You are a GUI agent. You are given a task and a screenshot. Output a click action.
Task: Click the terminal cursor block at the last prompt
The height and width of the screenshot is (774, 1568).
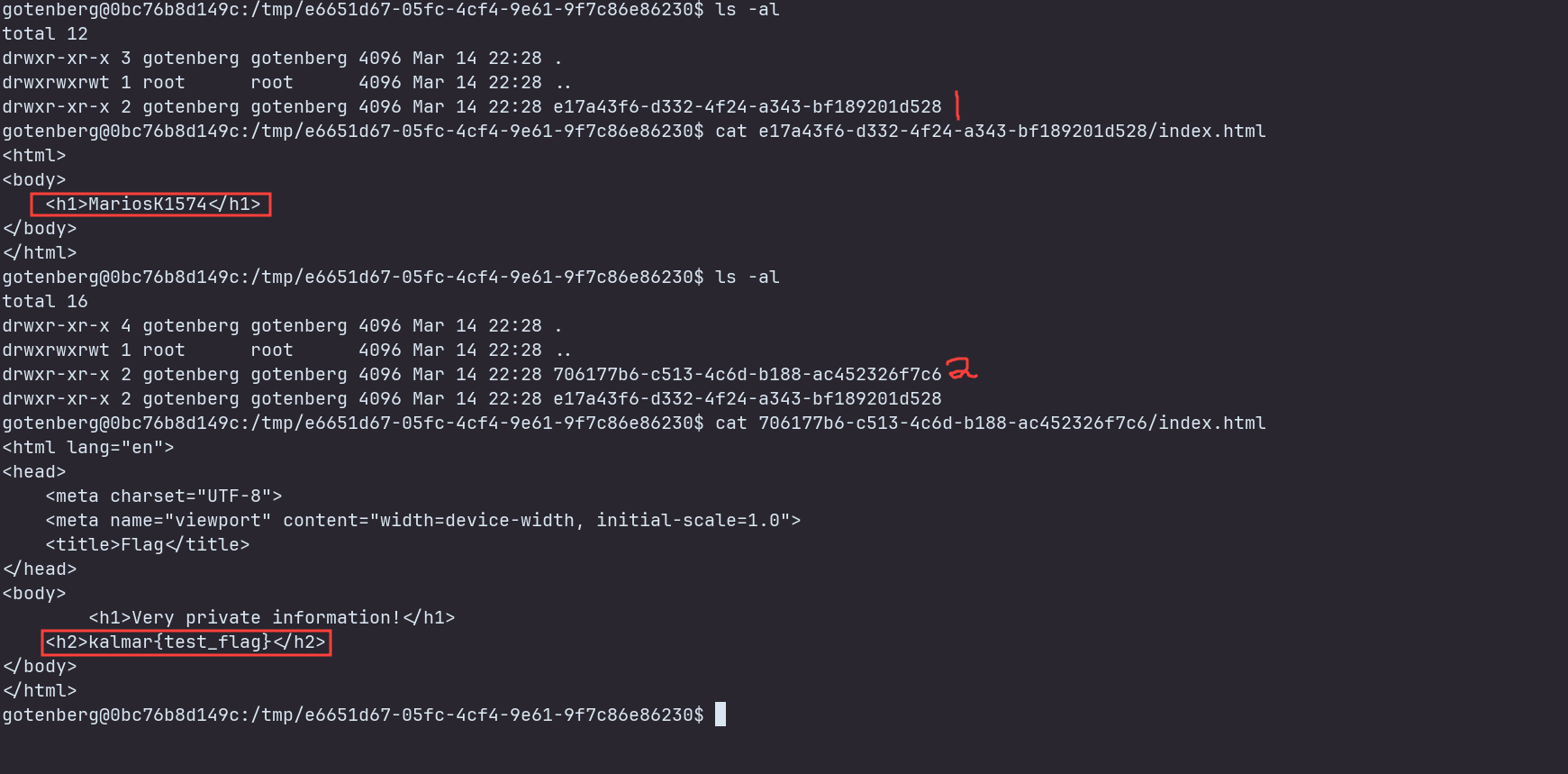tap(721, 715)
